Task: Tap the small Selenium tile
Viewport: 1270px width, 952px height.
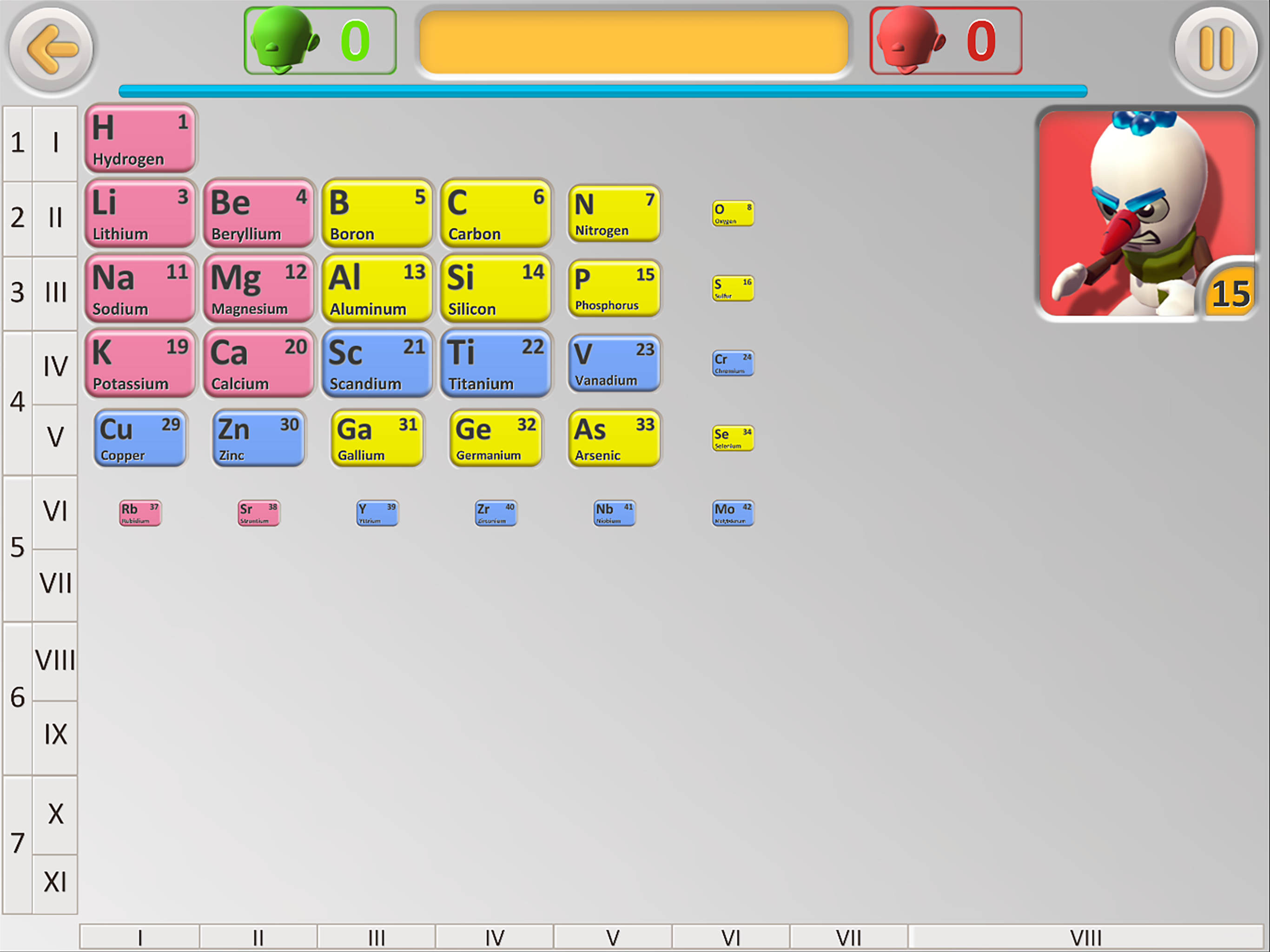Action: pos(733,438)
